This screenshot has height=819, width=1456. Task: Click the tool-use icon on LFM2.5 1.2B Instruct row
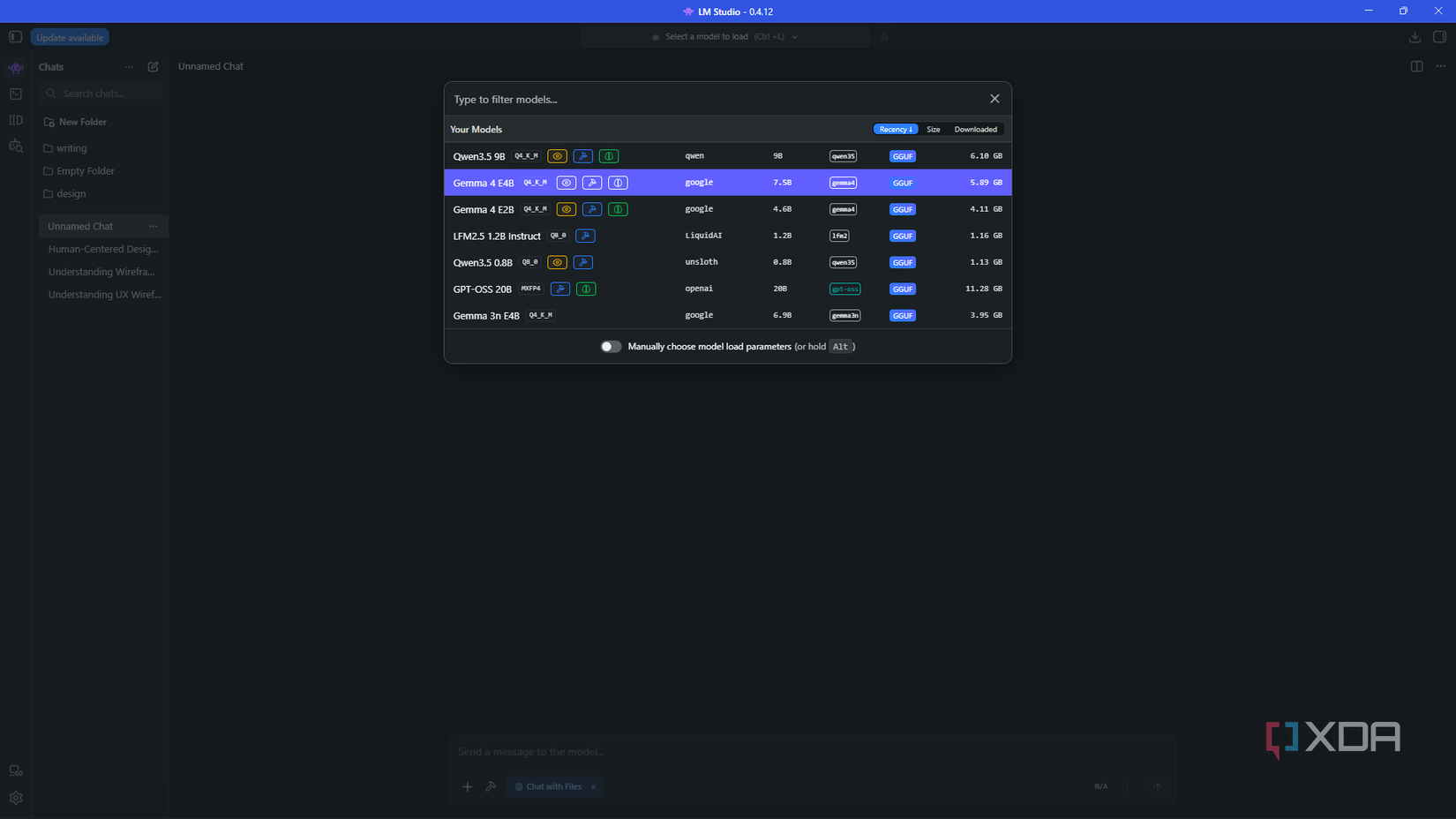click(585, 236)
